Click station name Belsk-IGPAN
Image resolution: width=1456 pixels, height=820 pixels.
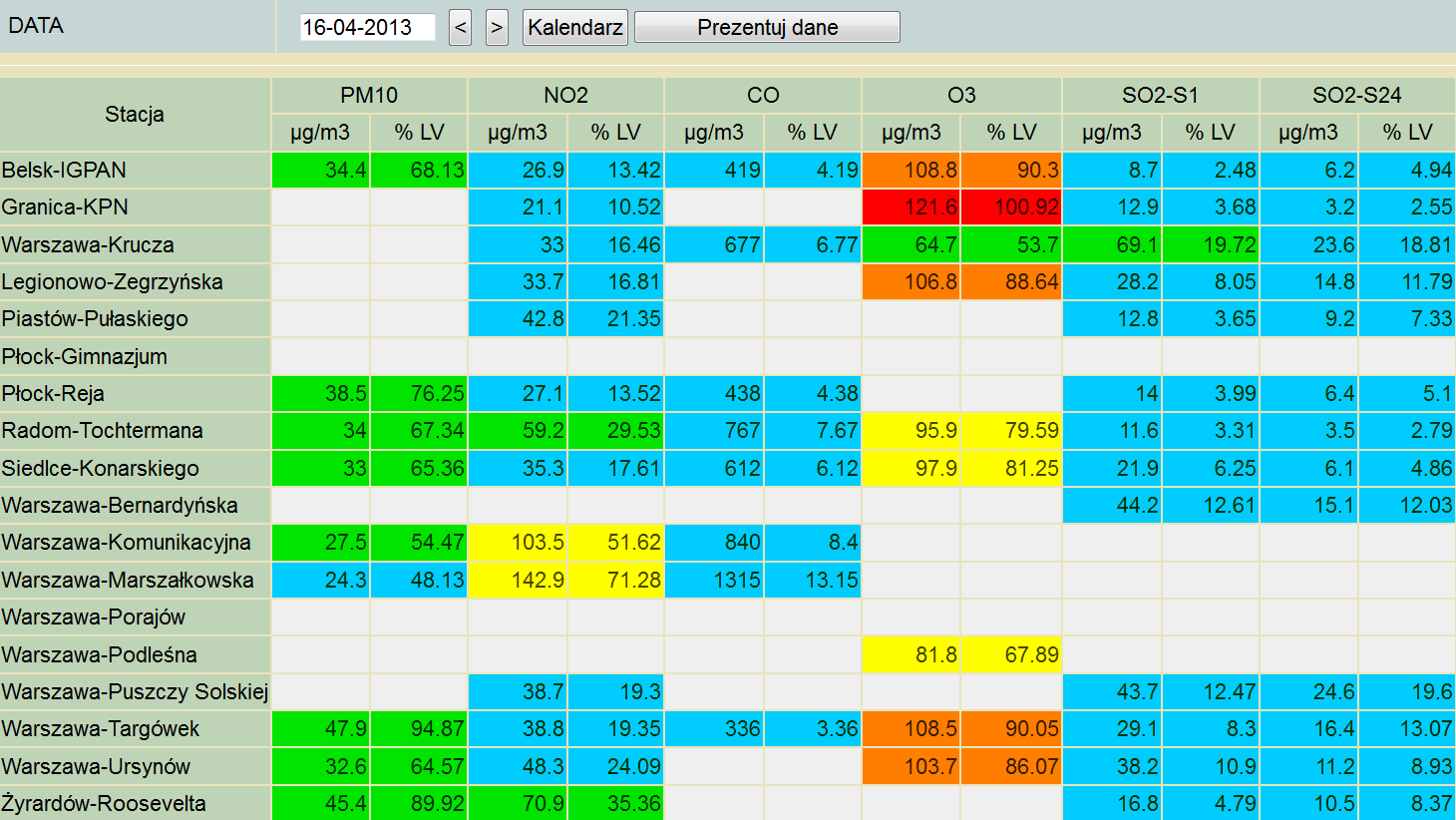pos(64,170)
